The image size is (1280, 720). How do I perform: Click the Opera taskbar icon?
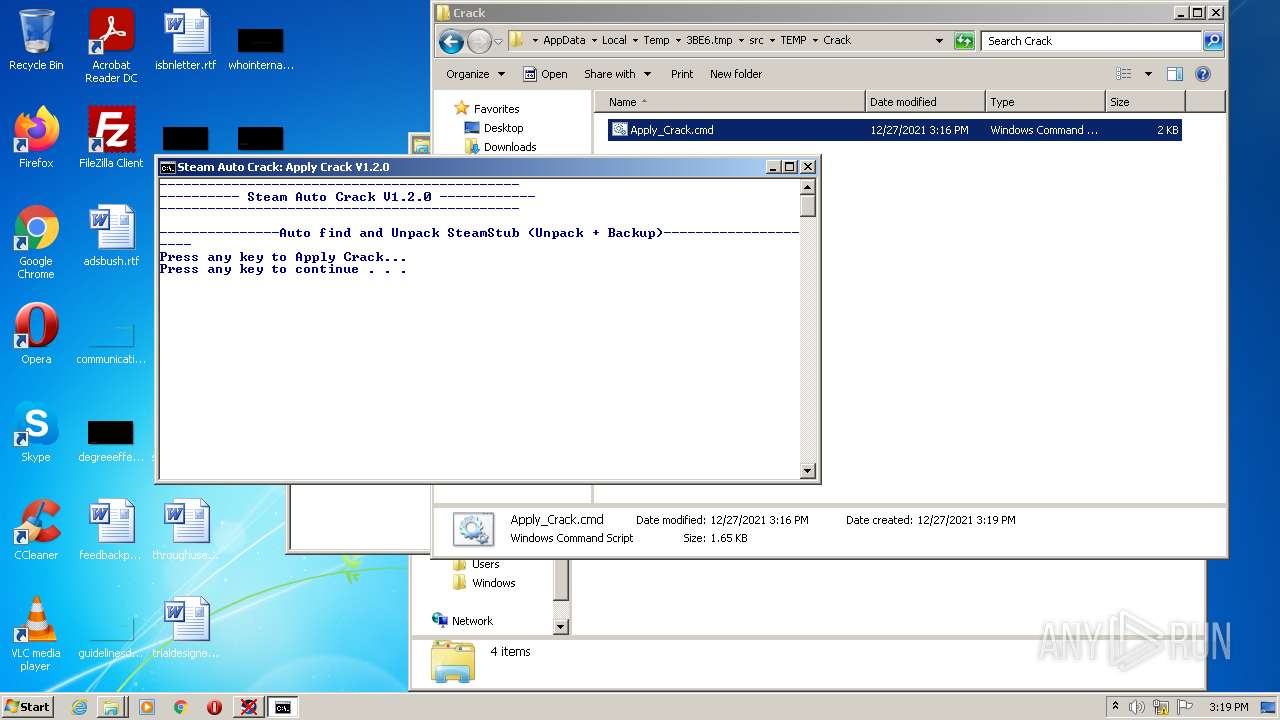coord(214,707)
